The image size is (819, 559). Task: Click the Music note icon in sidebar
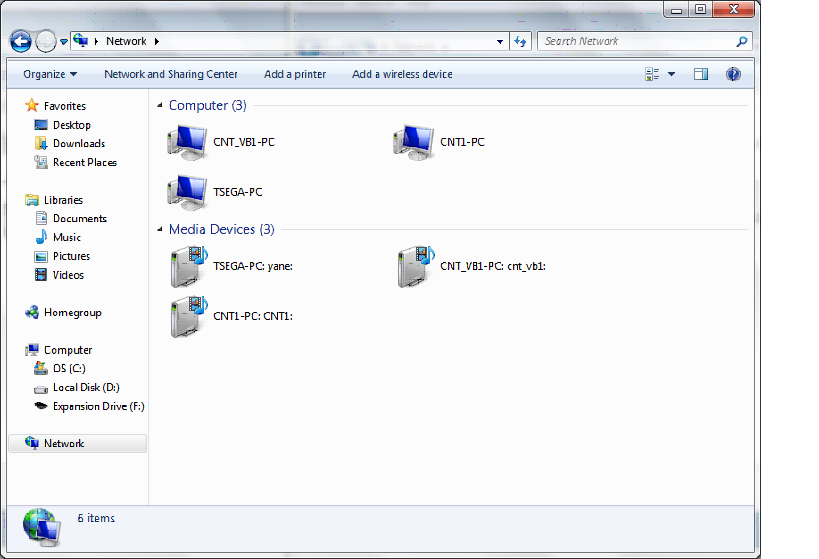[41, 237]
